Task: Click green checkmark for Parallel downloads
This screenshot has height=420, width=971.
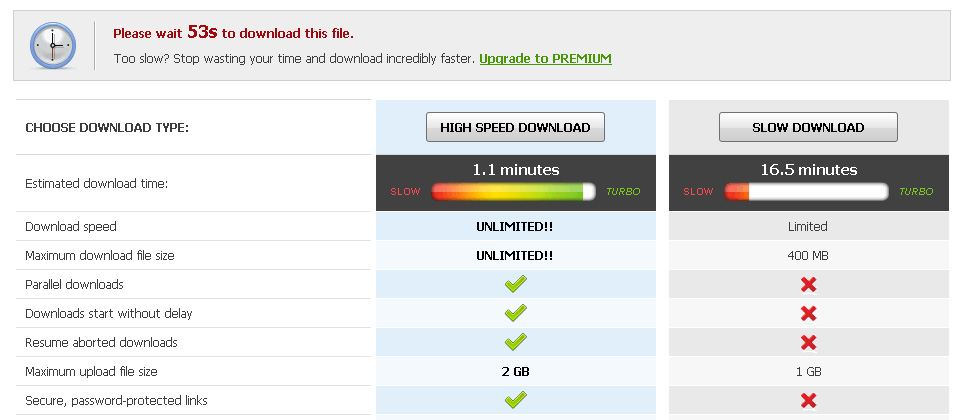Action: (x=515, y=284)
